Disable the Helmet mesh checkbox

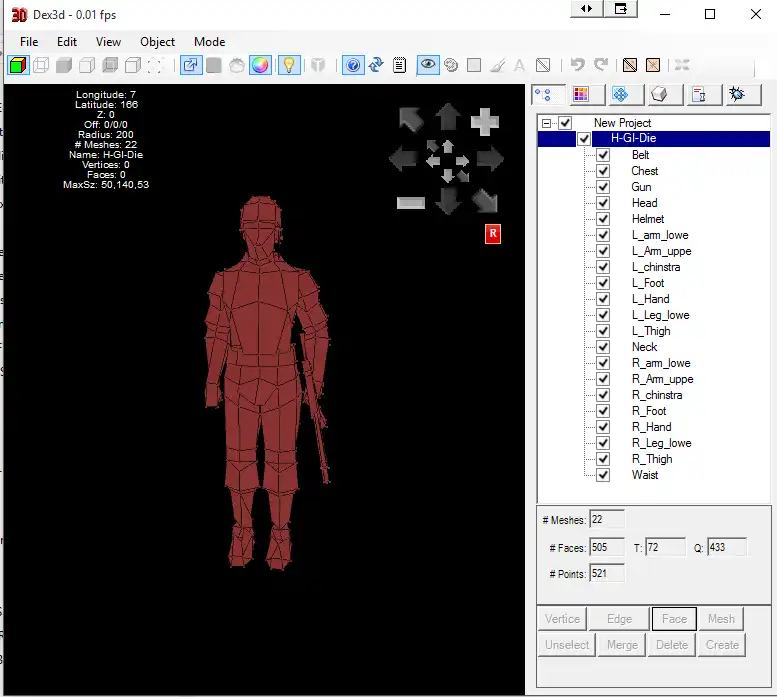[x=603, y=219]
